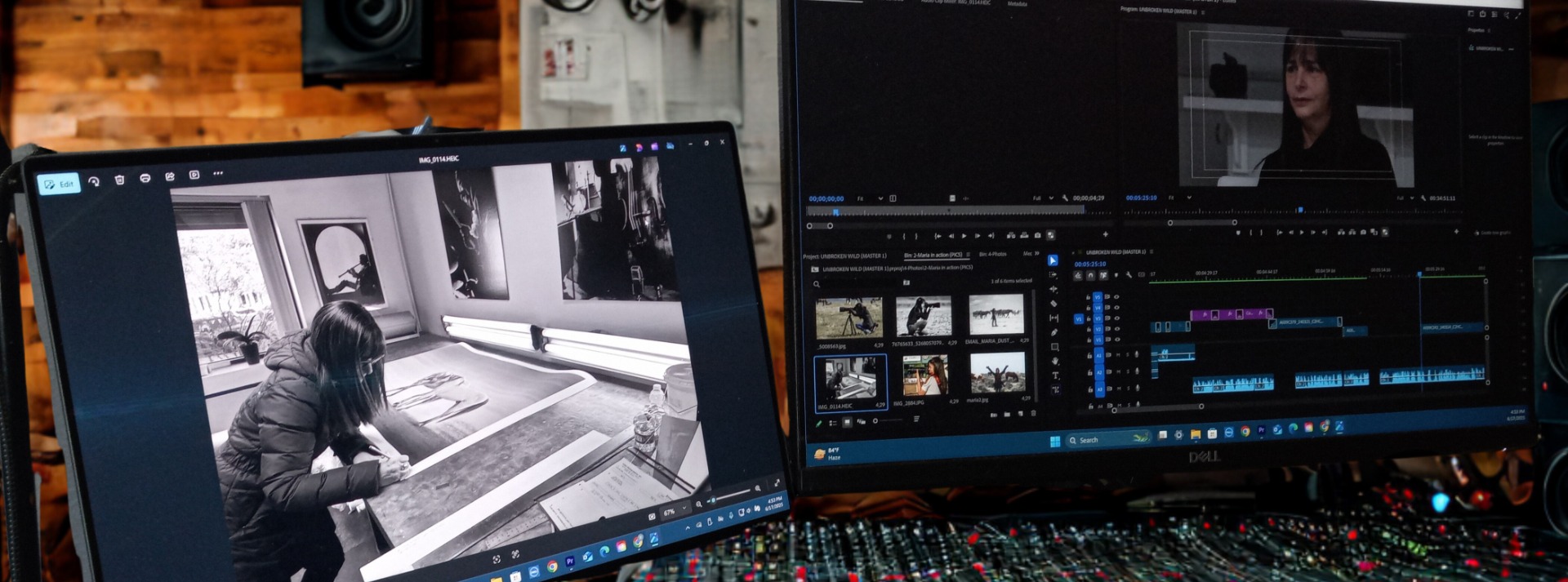Export frame from Program monitor camera icon

[1363, 232]
